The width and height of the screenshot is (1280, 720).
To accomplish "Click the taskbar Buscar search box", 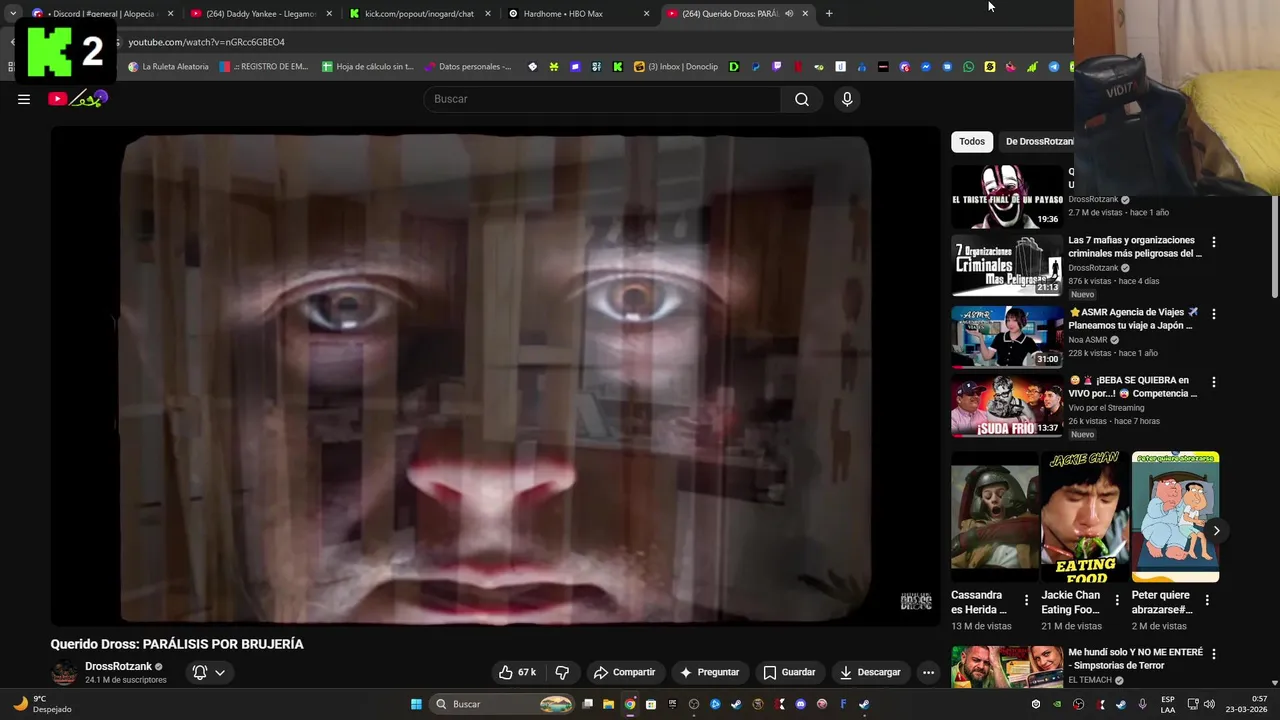I will (x=504, y=704).
